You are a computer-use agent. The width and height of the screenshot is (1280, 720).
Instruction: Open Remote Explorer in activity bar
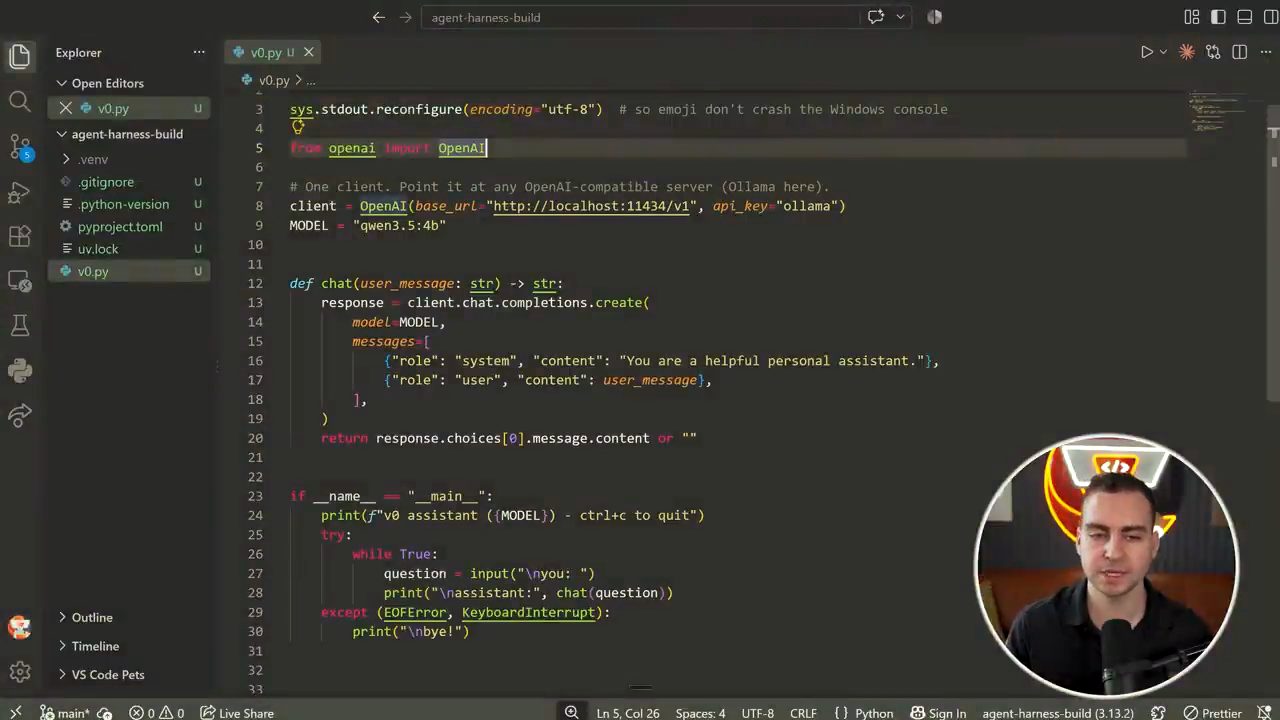20,281
